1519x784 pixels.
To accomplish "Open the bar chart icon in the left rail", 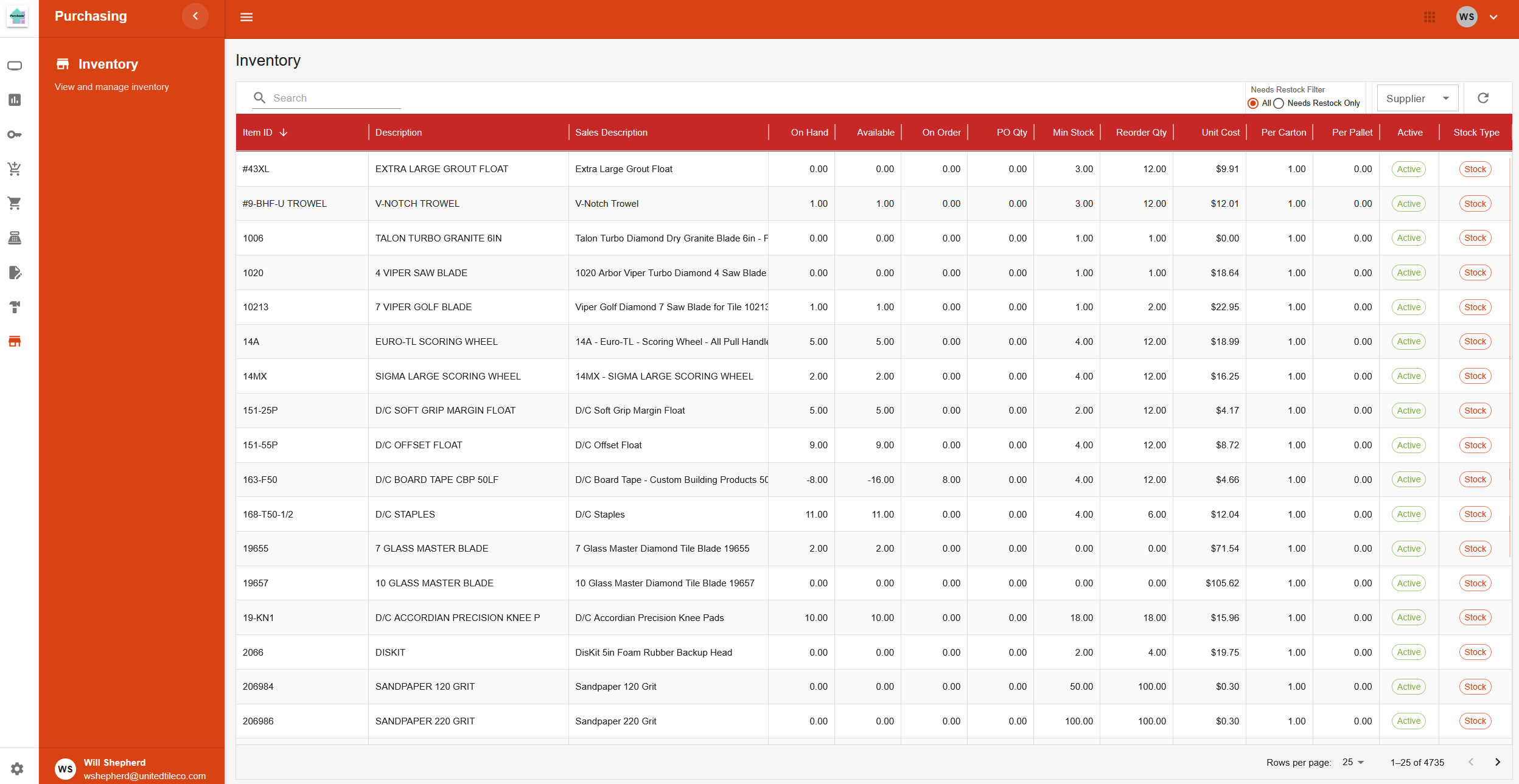I will [15, 100].
